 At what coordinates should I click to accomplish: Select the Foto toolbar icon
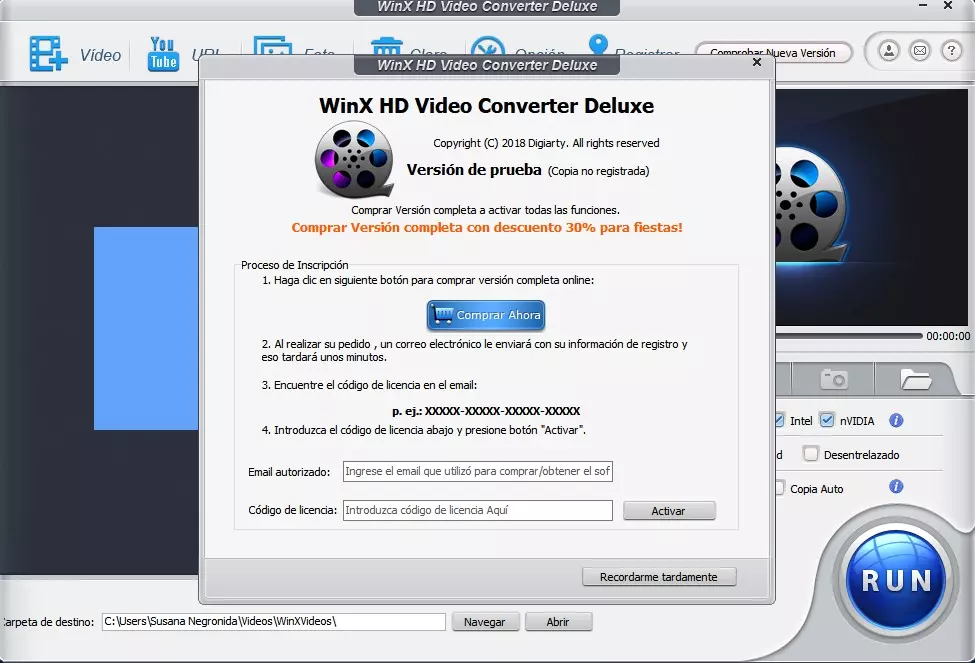[x=272, y=48]
